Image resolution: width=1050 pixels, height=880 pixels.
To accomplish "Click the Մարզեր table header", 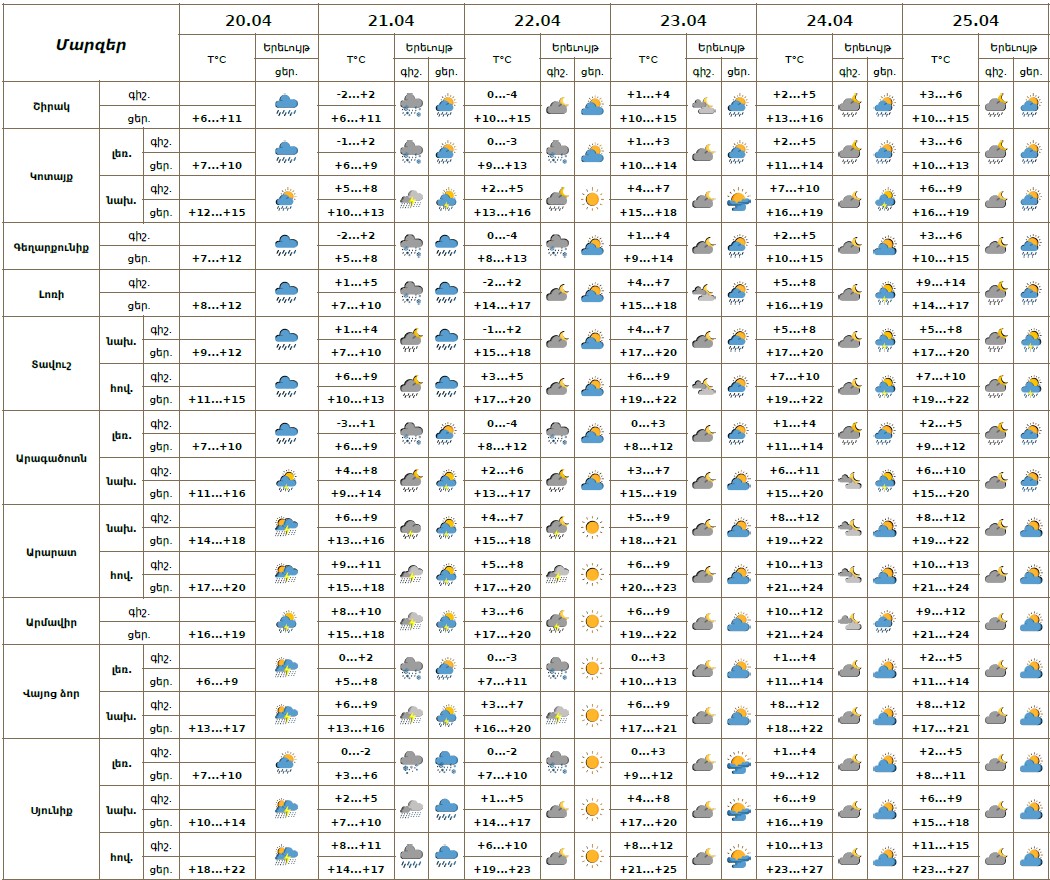I will tap(91, 44).
